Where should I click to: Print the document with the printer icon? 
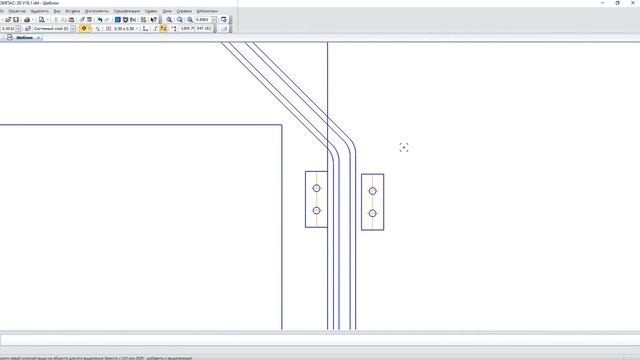coord(27,20)
